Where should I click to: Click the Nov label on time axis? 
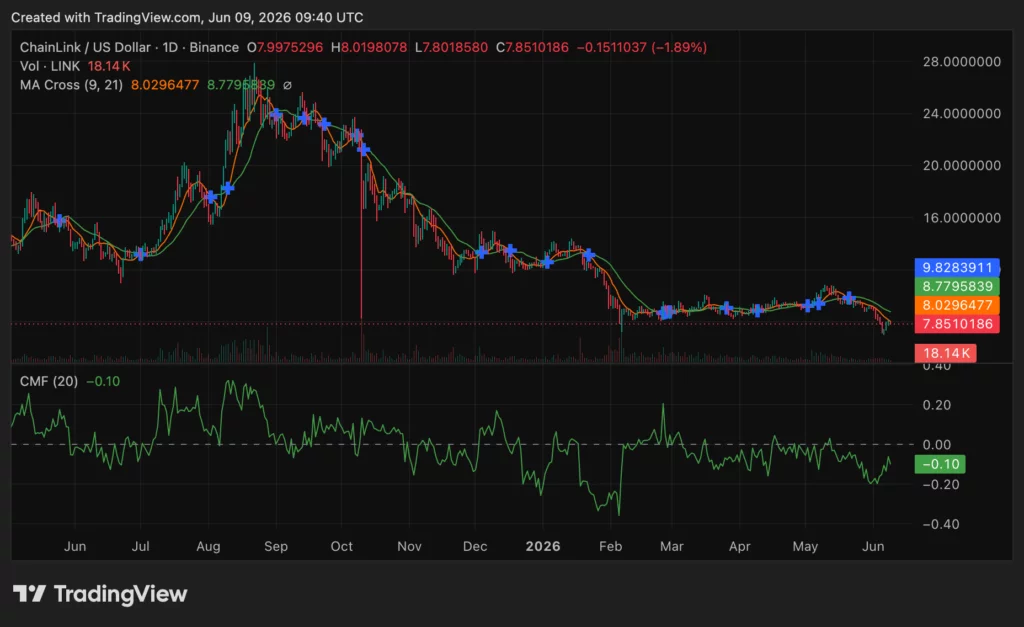tap(409, 547)
